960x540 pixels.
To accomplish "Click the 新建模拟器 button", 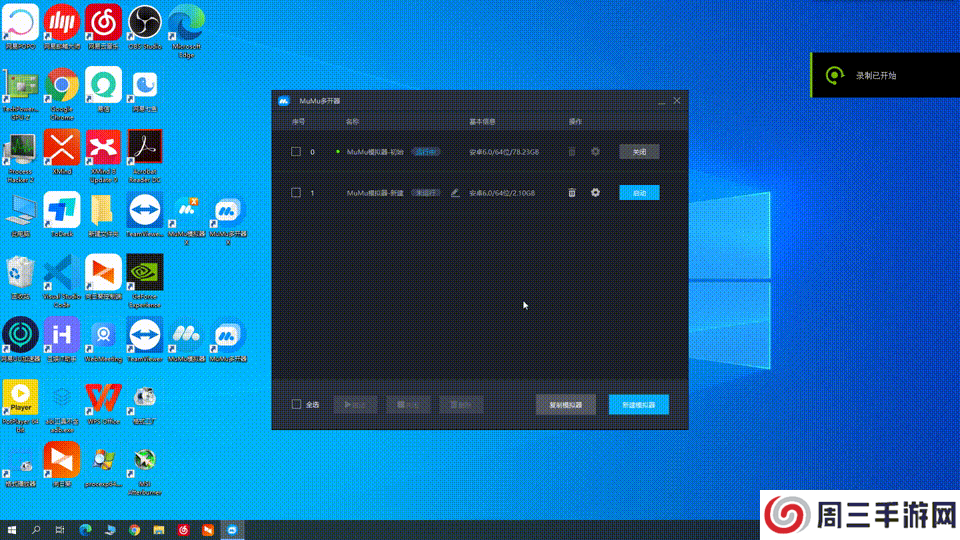I will (x=638, y=405).
